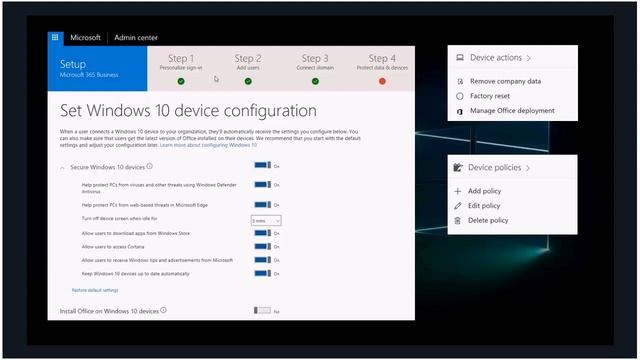Screen dimensions: 640x360
Task: Click the Edit policy pencil icon
Action: click(458, 206)
